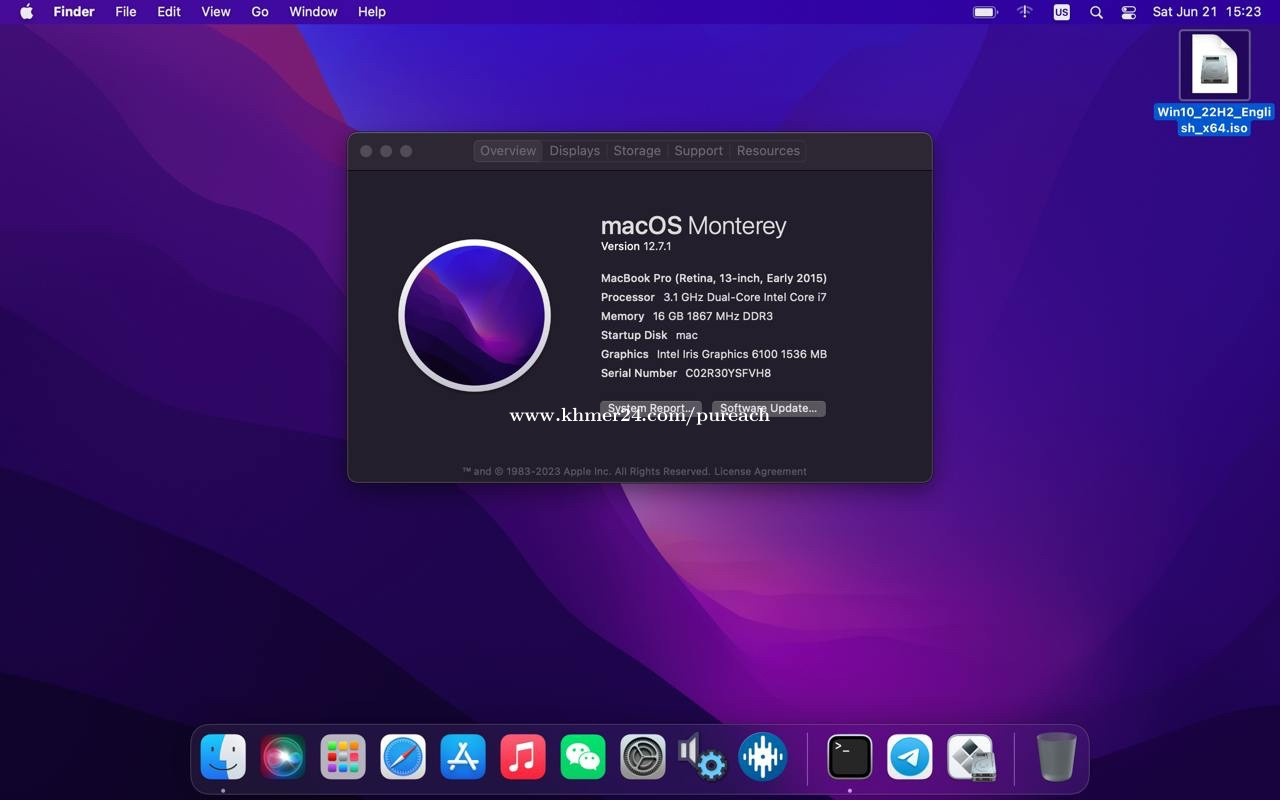This screenshot has width=1280, height=800.
Task: Open Spotlight search in menu bar
Action: tap(1096, 12)
